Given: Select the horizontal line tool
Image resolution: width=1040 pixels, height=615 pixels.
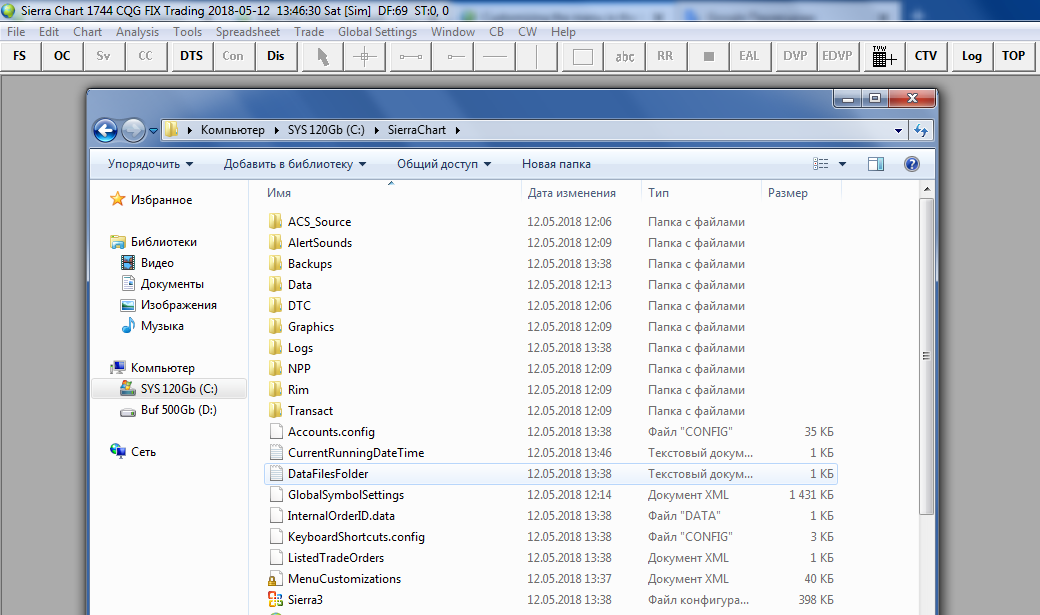Looking at the screenshot, I should coord(495,56).
